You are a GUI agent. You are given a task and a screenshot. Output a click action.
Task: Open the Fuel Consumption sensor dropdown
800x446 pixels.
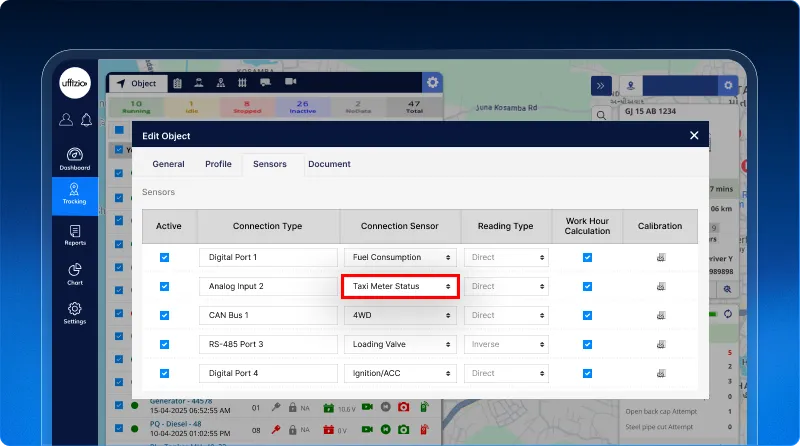click(401, 257)
